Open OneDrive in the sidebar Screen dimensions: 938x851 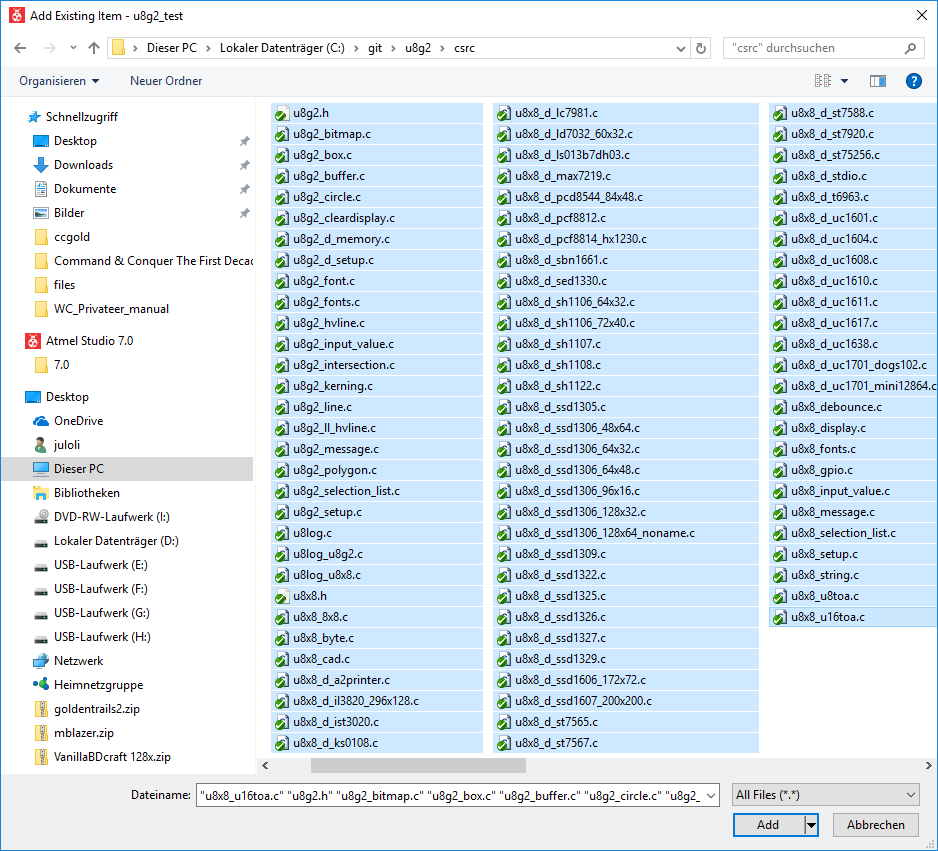78,421
